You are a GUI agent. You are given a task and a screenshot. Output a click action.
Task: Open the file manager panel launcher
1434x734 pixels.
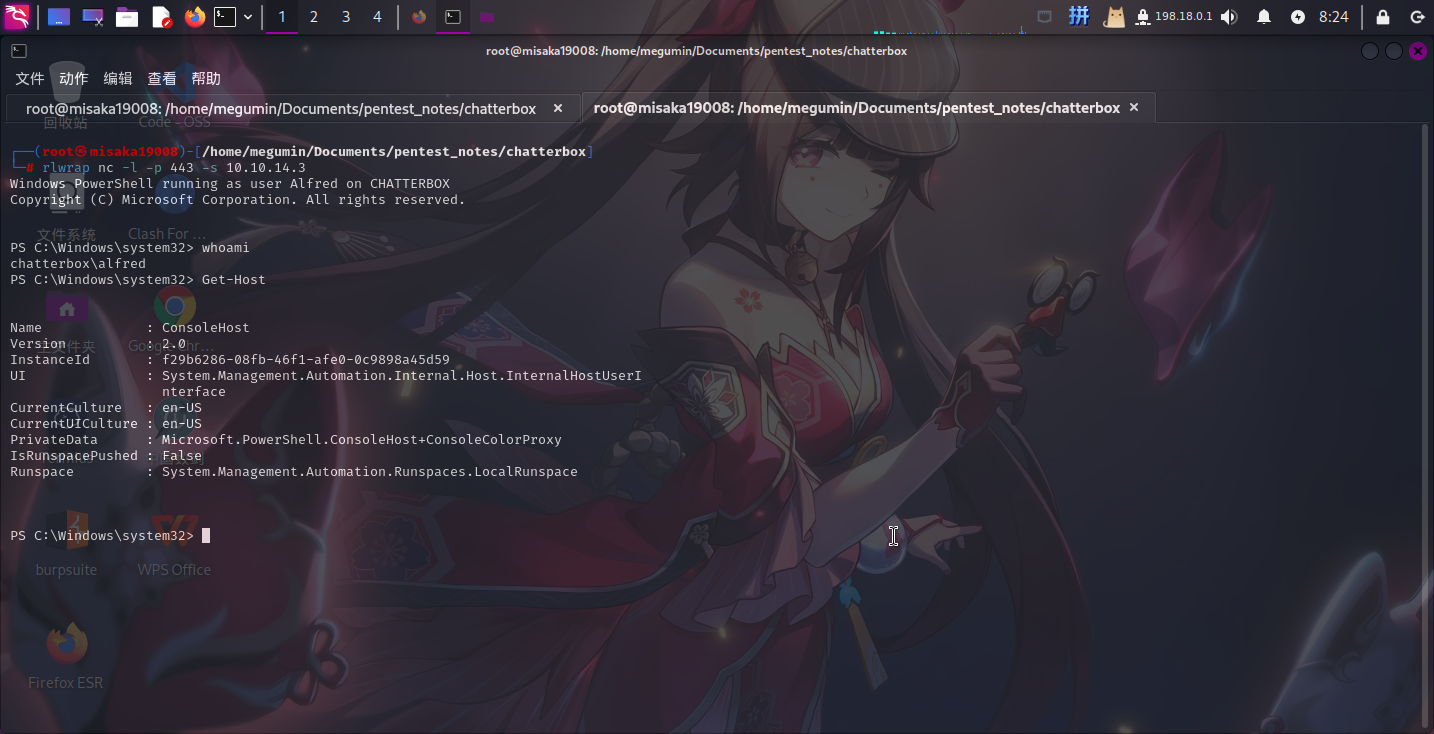[x=127, y=17]
